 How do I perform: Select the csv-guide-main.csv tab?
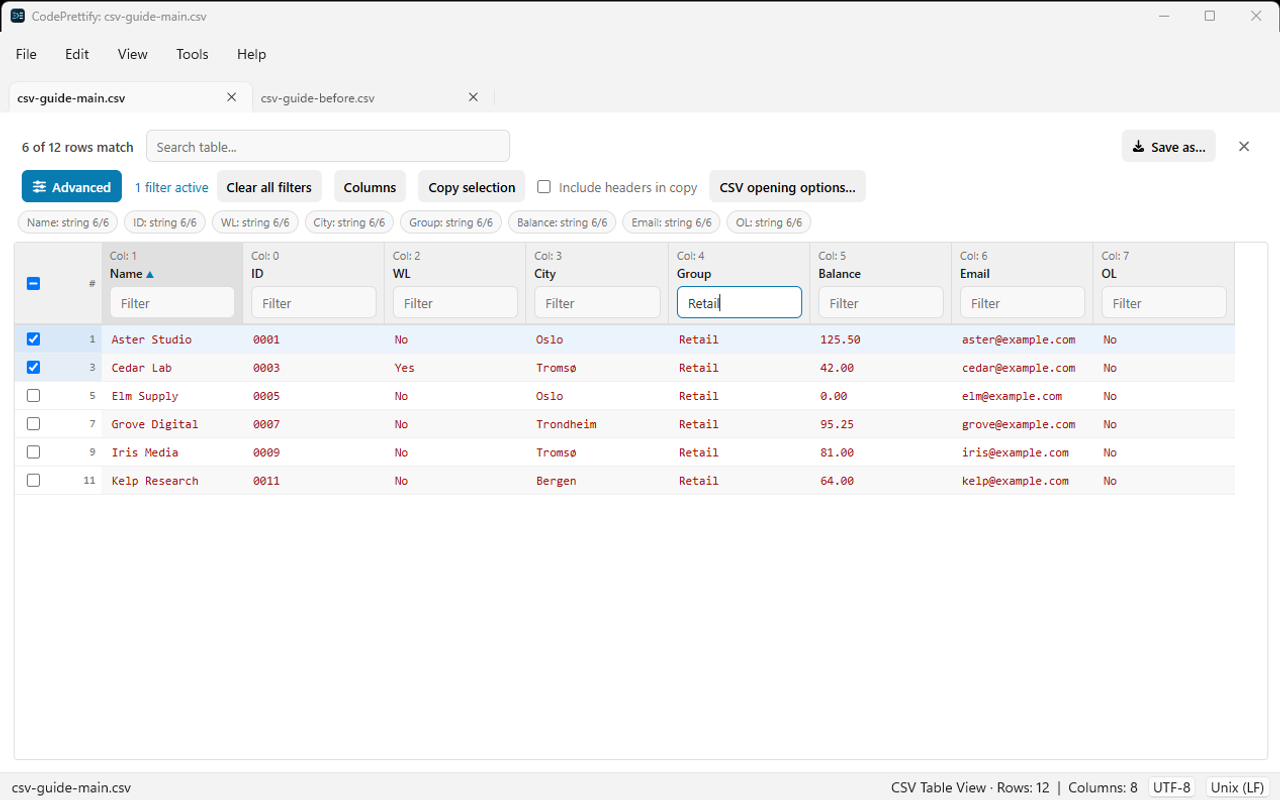coord(71,98)
